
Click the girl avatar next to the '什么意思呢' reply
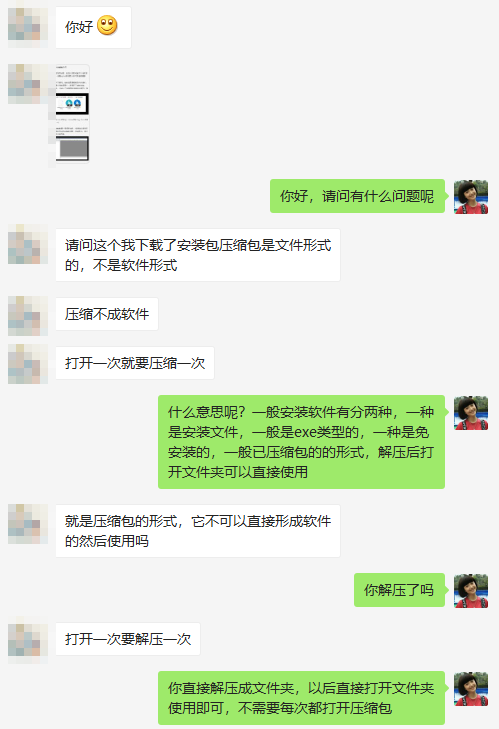[x=471, y=413]
